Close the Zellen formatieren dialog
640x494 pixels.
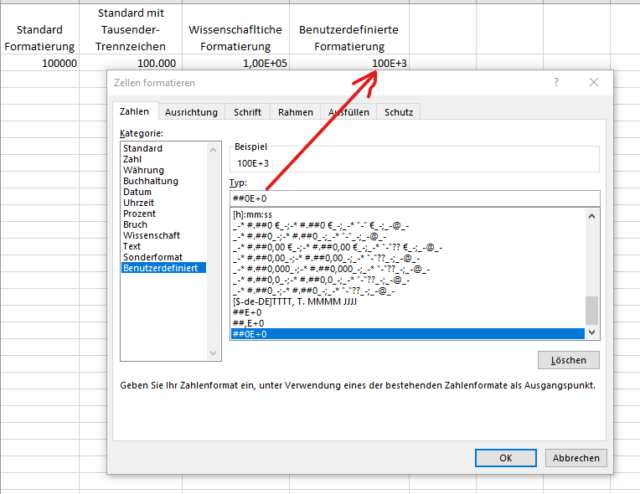[x=593, y=82]
